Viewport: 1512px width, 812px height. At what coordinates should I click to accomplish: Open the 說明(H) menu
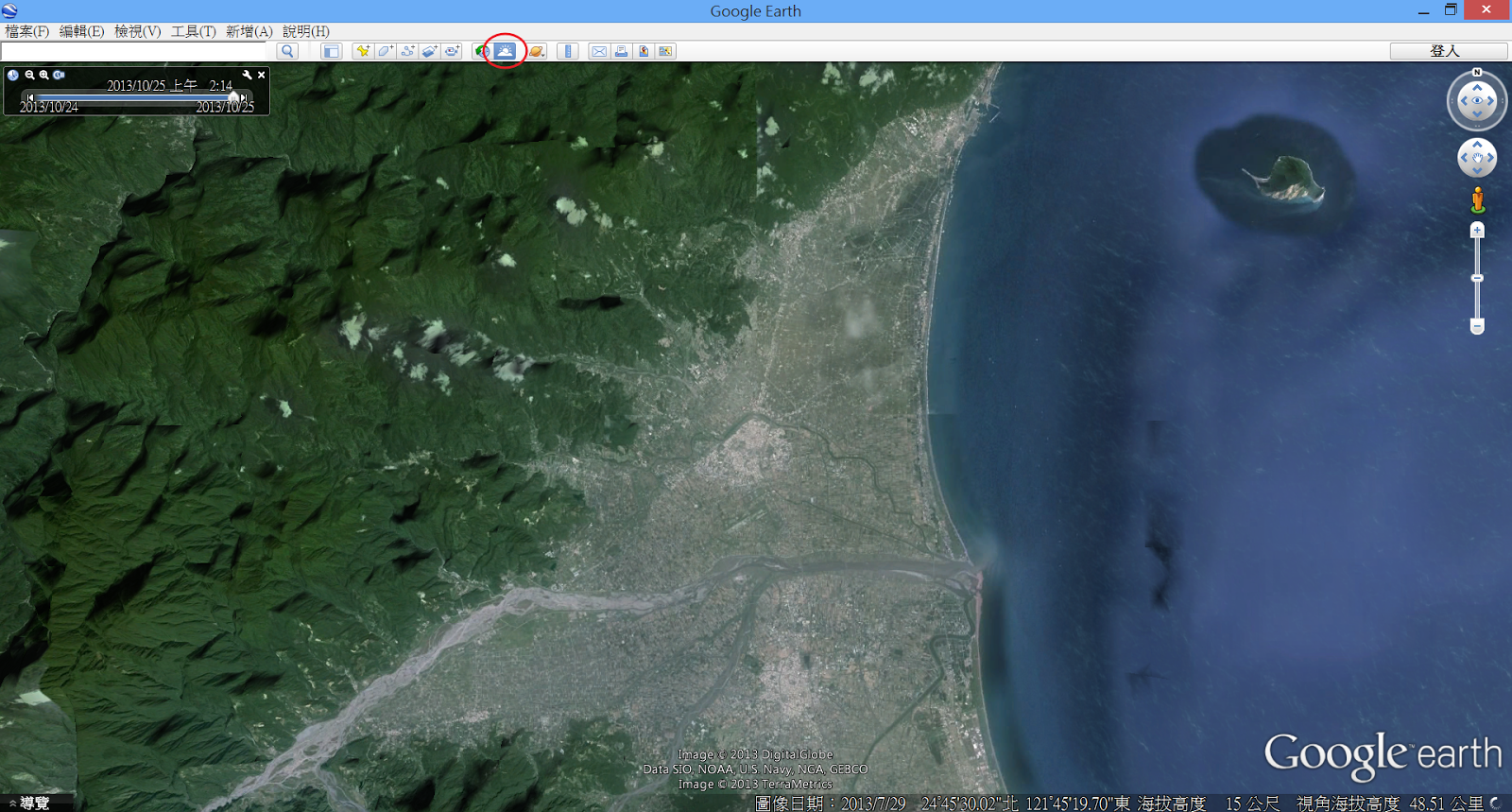click(306, 31)
